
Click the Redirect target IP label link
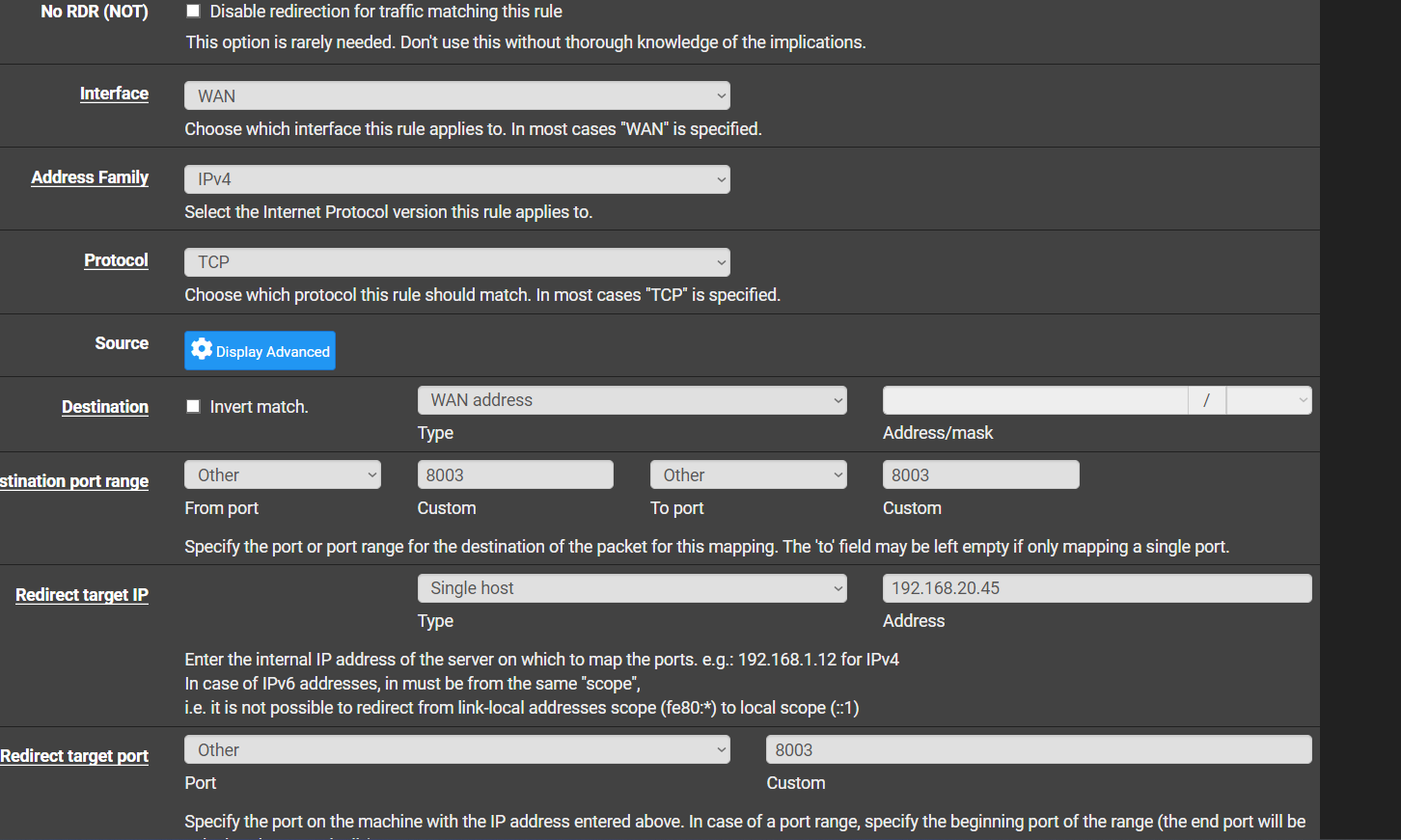point(82,595)
